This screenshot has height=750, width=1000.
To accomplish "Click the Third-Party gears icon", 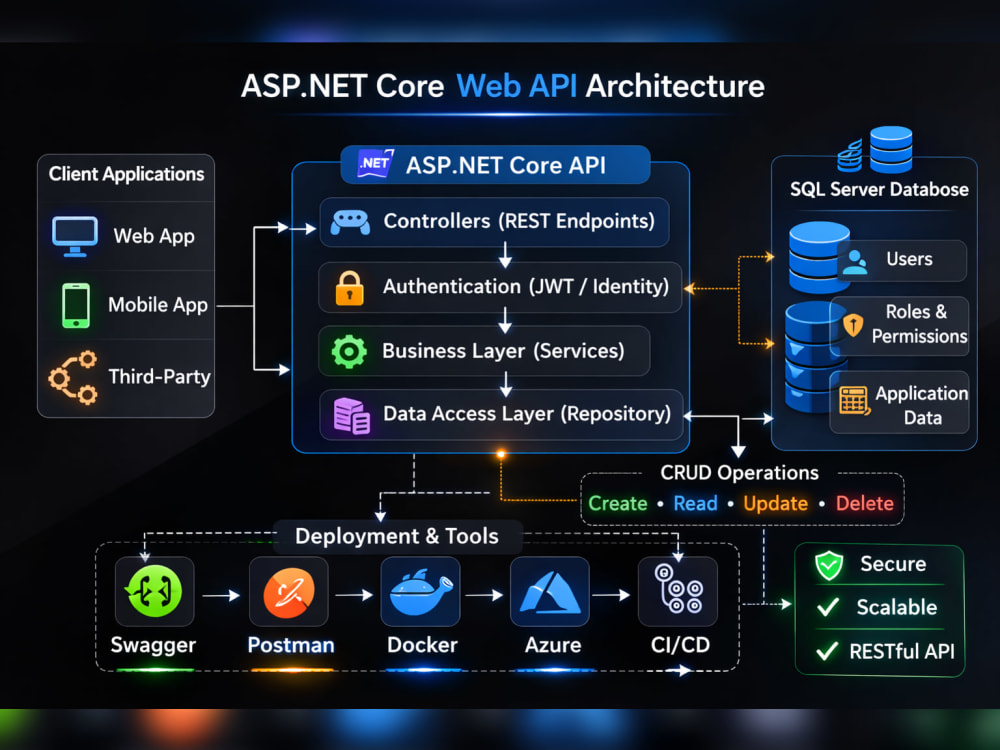I will (73, 378).
